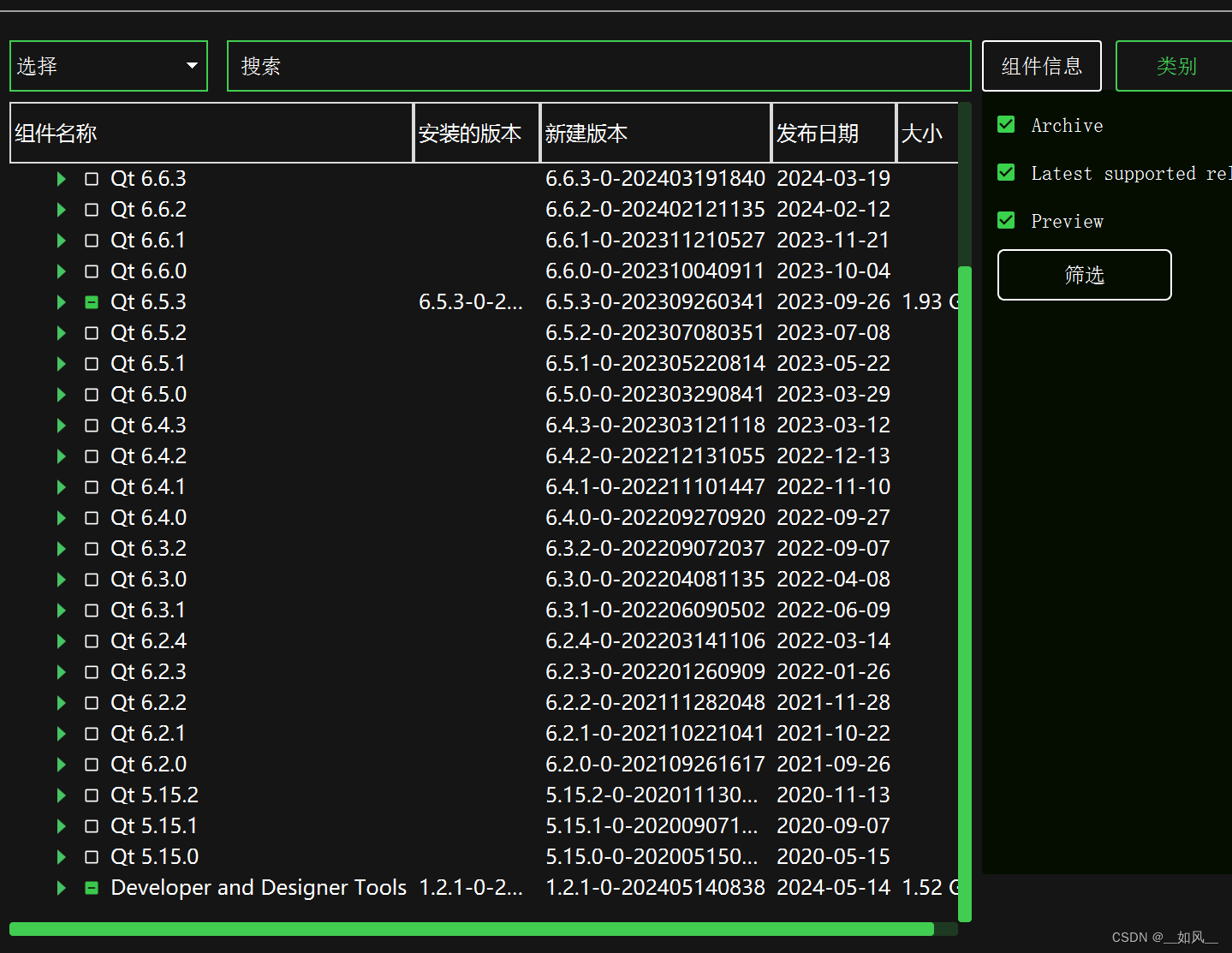Click release date 2024-02-12 cell

[x=833, y=210]
